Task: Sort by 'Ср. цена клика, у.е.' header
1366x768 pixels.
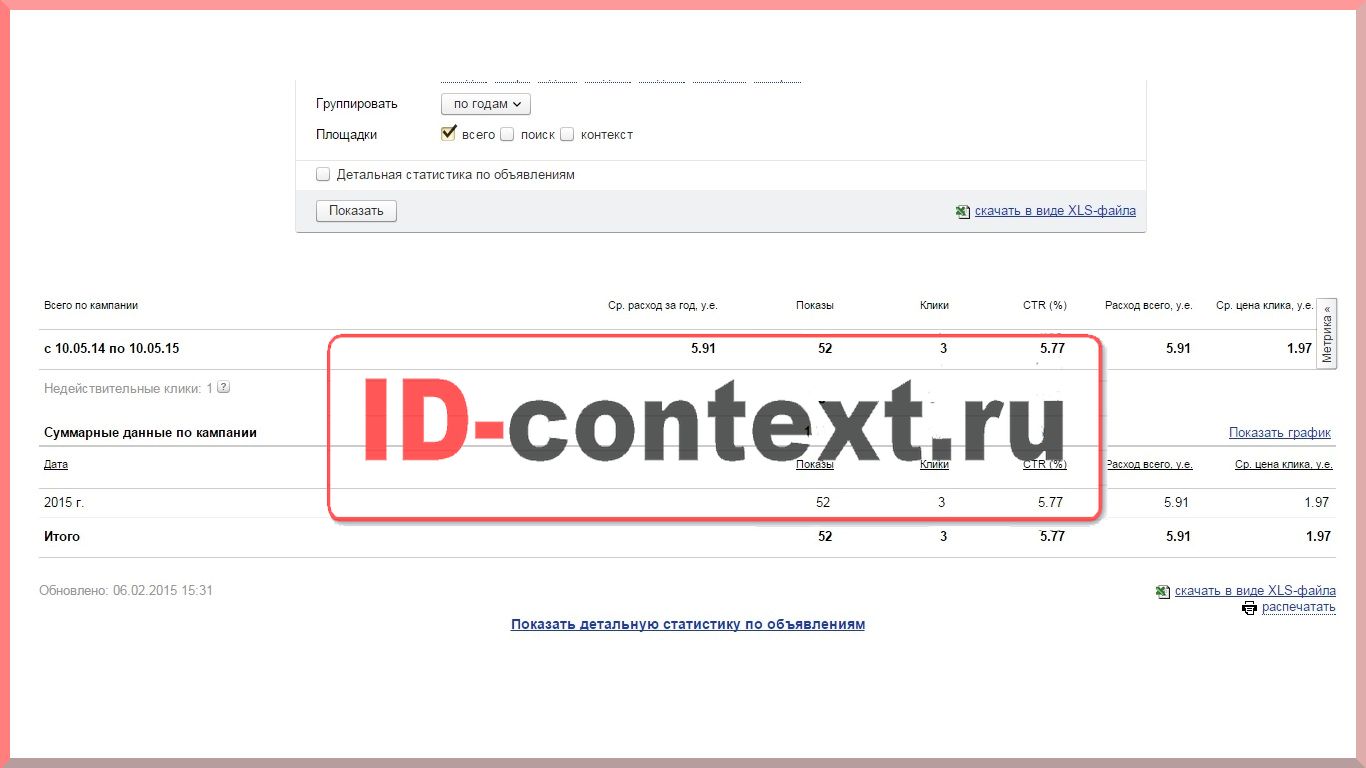Action: point(1283,464)
